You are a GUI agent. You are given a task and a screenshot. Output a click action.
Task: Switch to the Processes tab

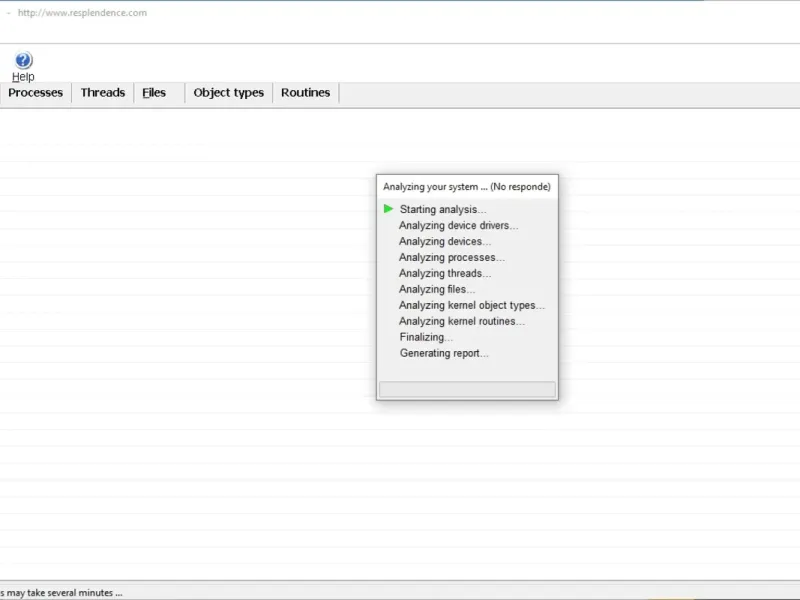point(36,93)
